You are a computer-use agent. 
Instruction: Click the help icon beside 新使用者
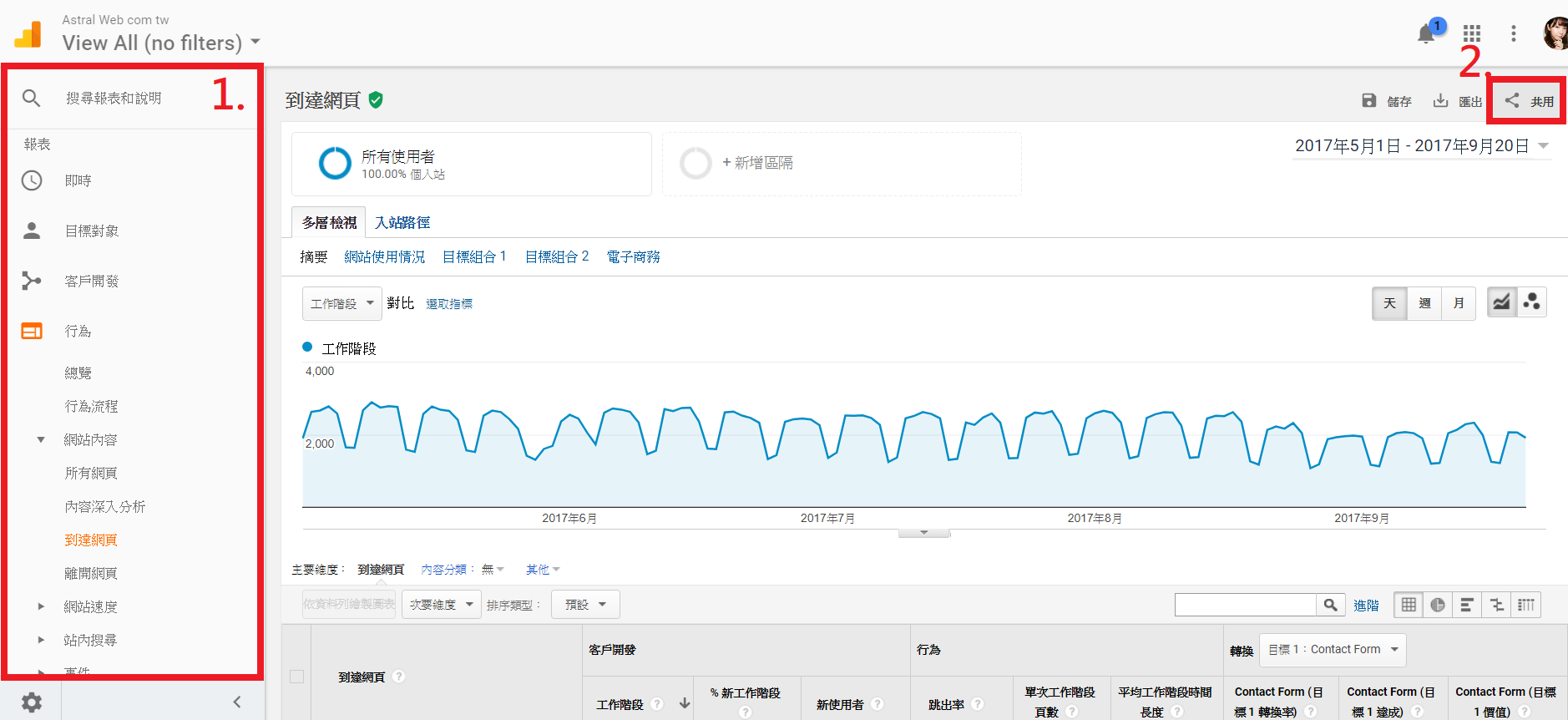[878, 704]
